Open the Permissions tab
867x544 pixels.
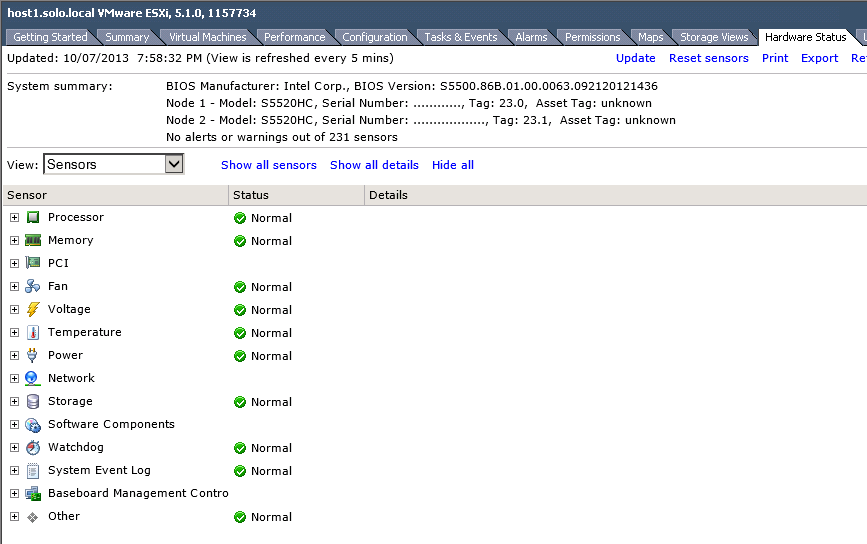(x=592, y=37)
